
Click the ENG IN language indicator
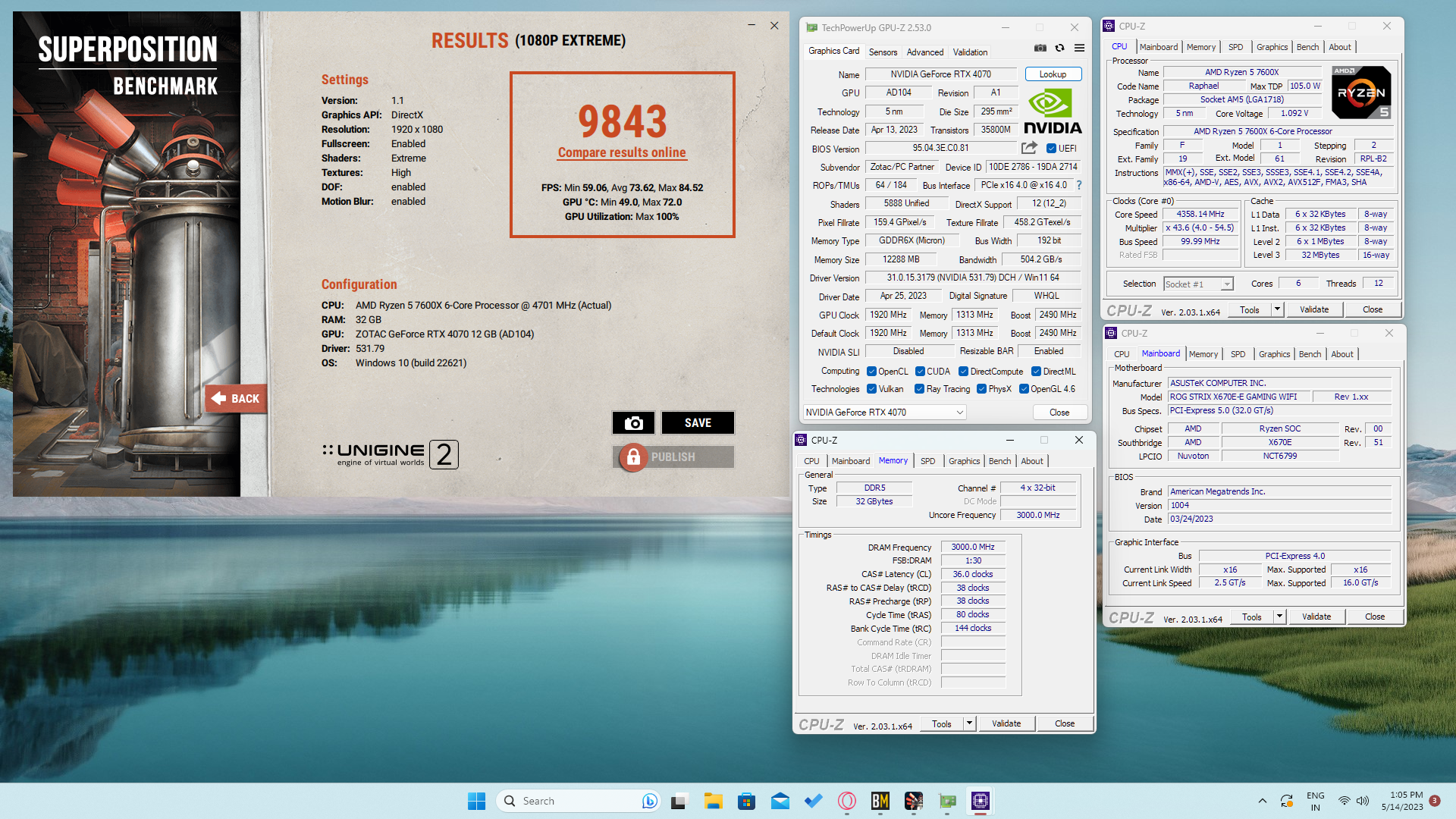coord(1315,801)
